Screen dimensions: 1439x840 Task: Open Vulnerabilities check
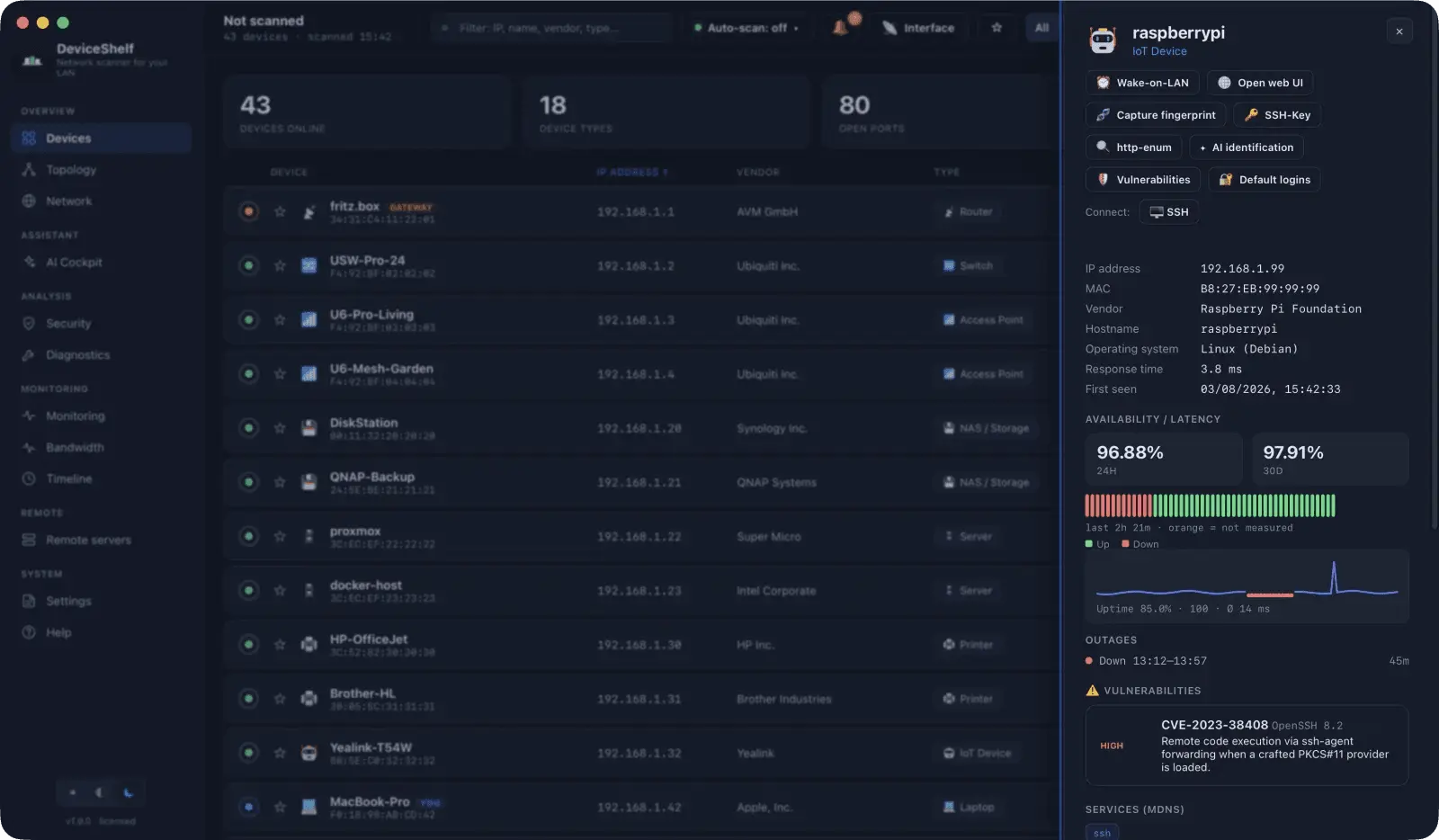1143,180
